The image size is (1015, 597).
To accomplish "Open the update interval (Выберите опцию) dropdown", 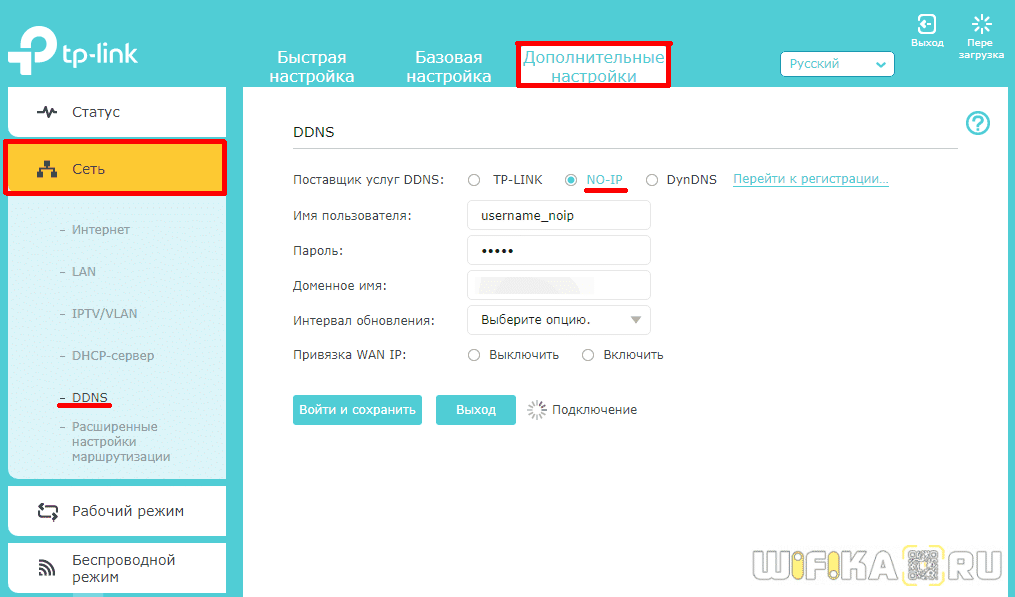I will tap(558, 320).
